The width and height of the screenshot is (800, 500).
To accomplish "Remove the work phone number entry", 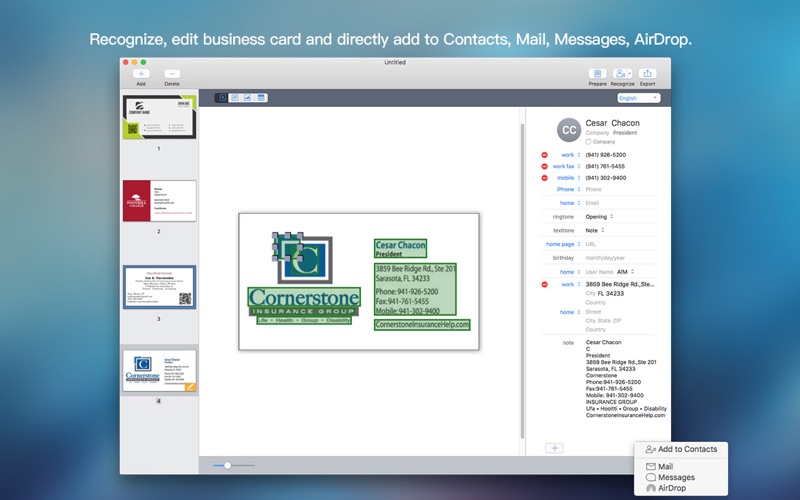I will coord(544,155).
